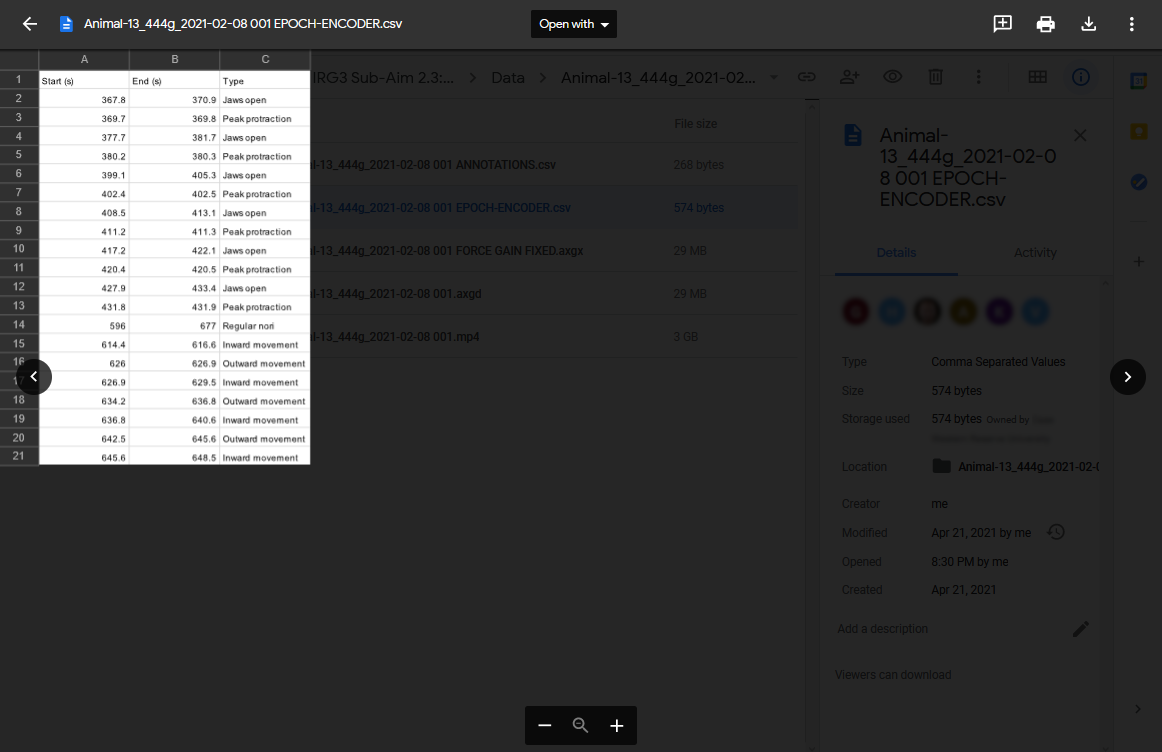Click the eye Preview icon in Drive

pyautogui.click(x=892, y=77)
